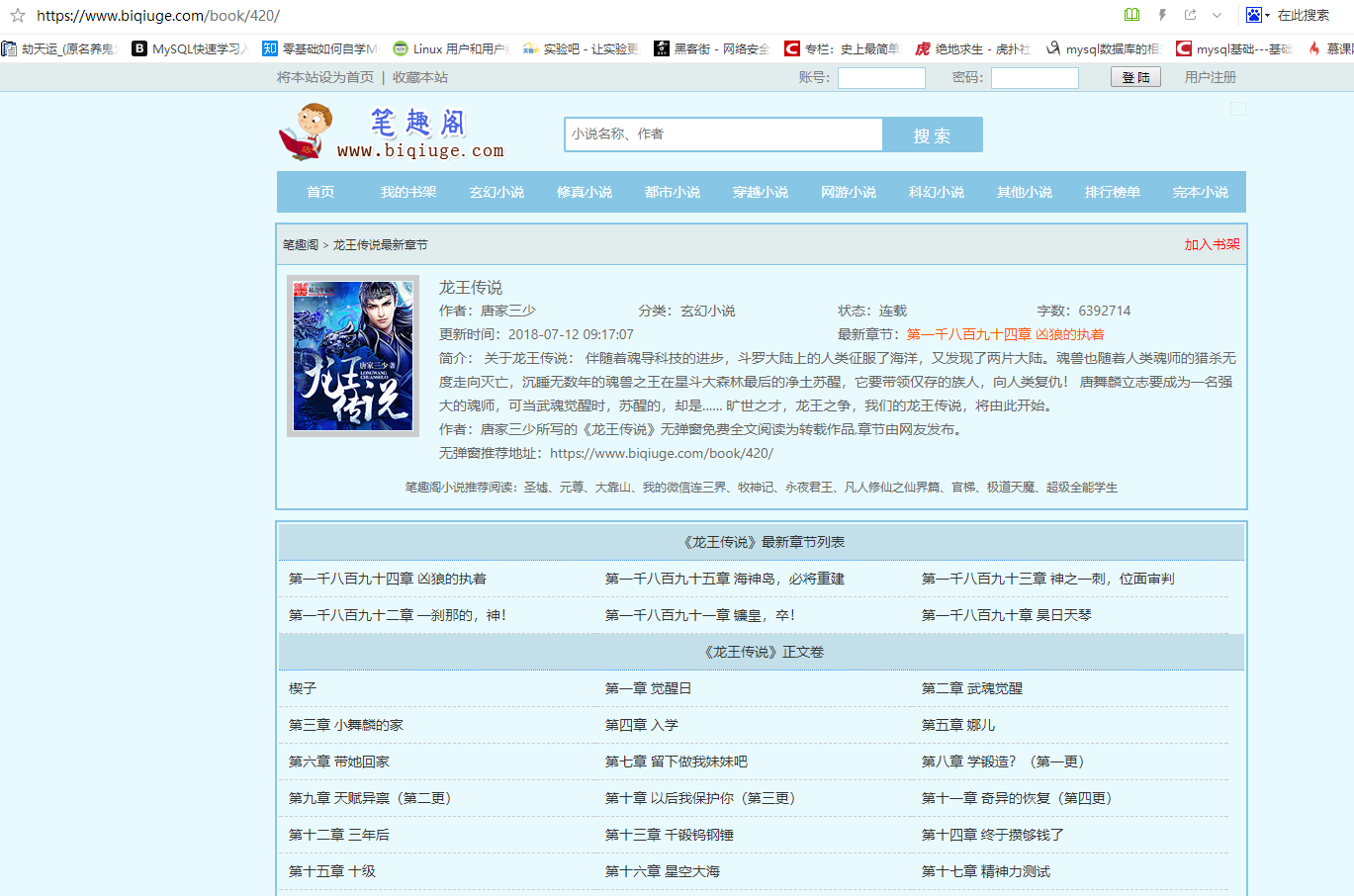Open 科幻小说 category in navigation

[x=937, y=192]
